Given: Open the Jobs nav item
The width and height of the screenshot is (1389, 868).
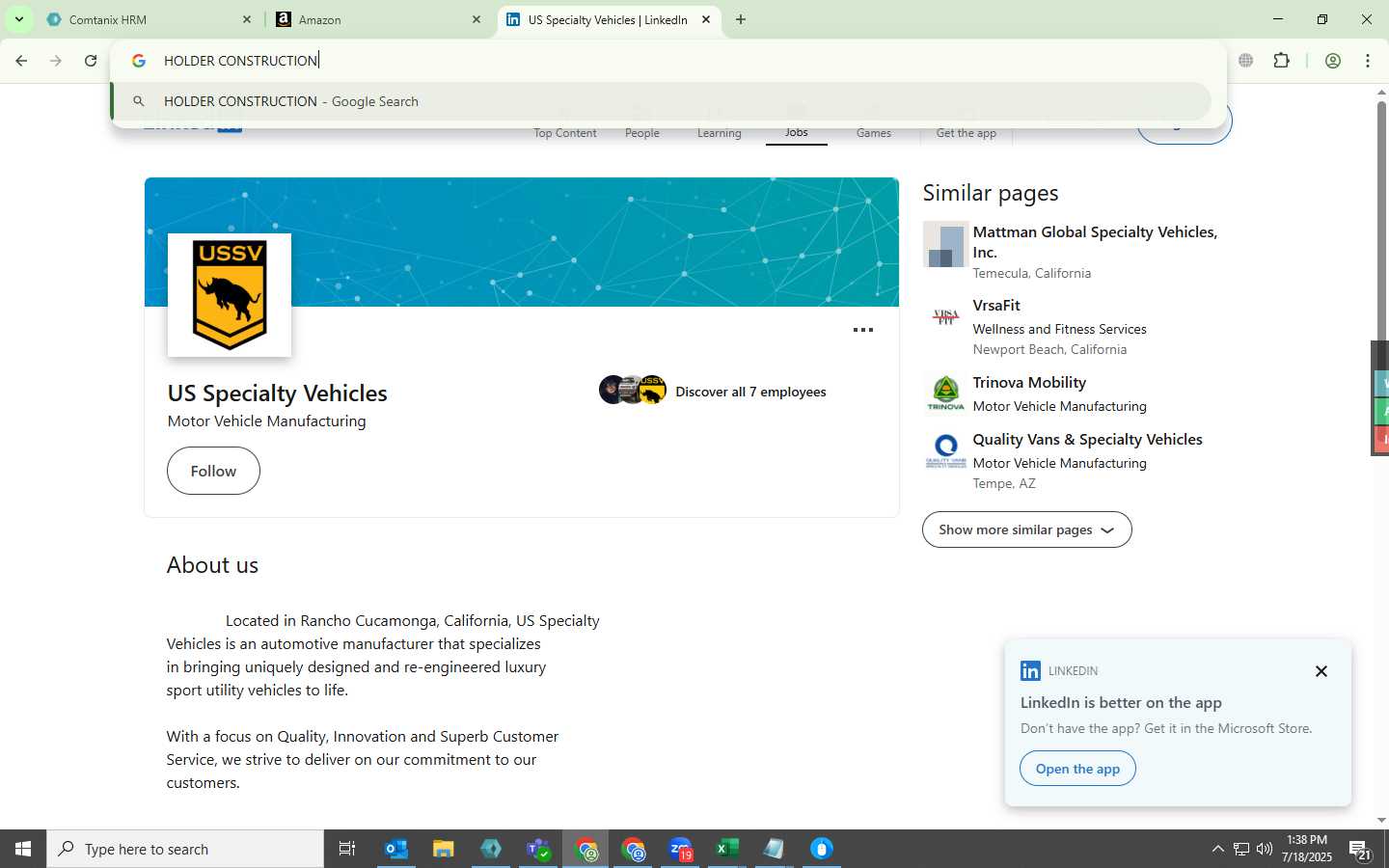Looking at the screenshot, I should coord(797,125).
